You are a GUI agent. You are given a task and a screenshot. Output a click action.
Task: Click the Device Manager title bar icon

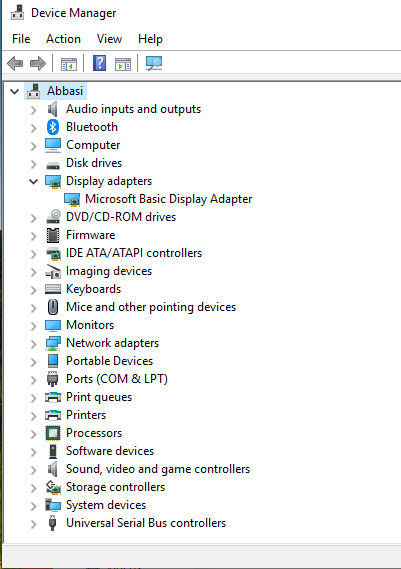click(17, 13)
